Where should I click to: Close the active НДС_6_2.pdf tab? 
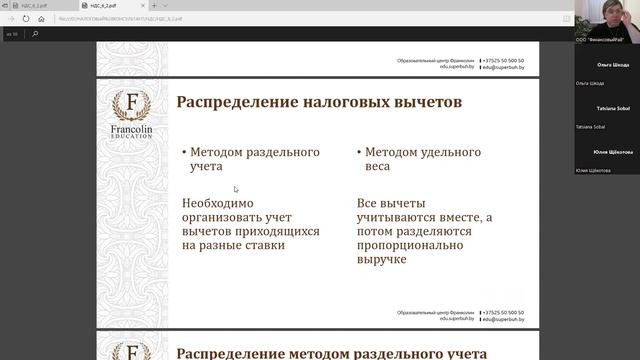click(143, 6)
